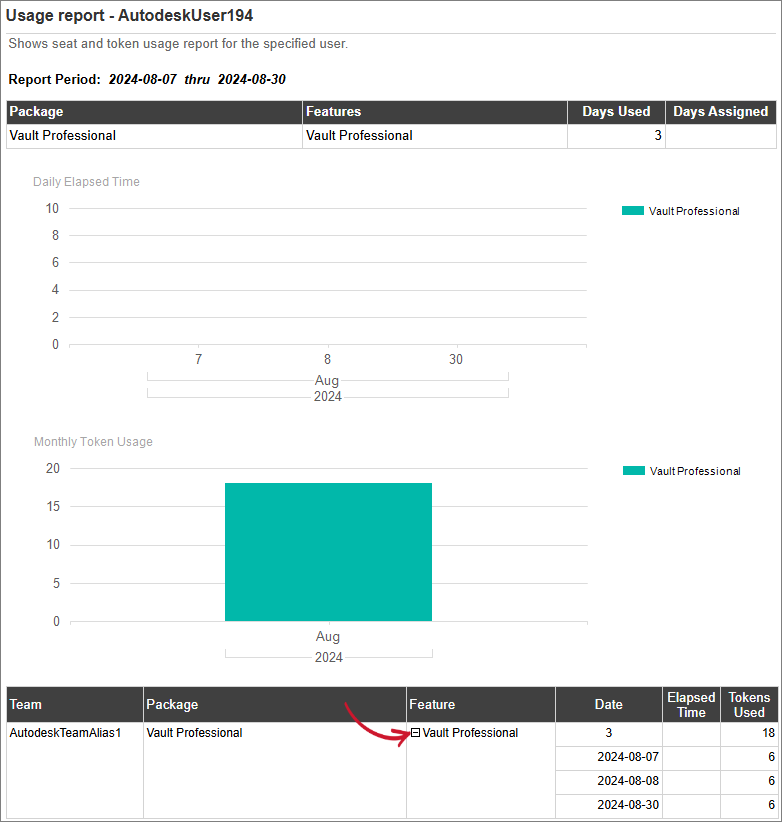782x822 pixels.
Task: Click the Usage report - AutodeskUser194 title
Action: click(x=129, y=15)
